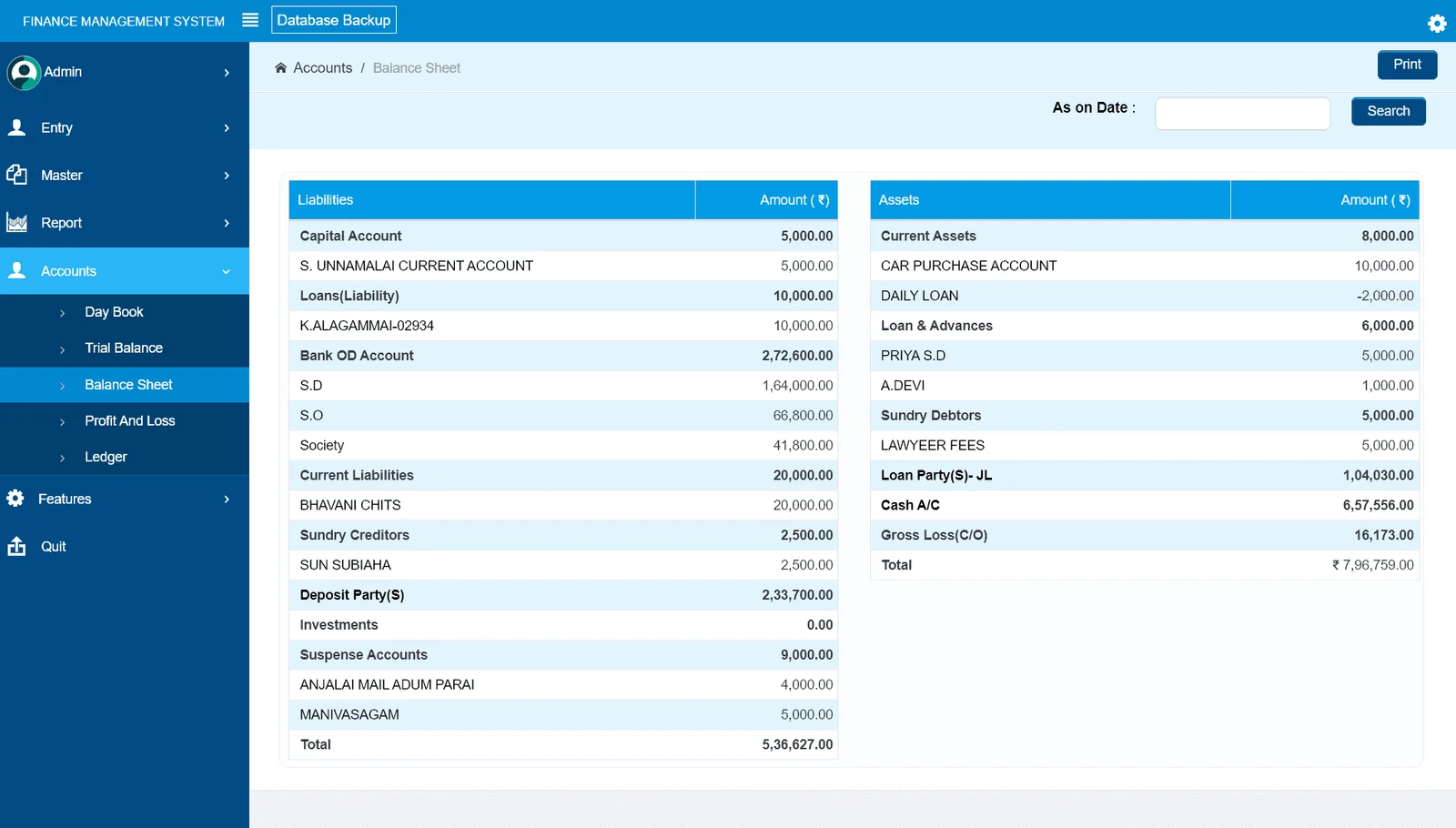Click the Database Backup button

click(x=334, y=20)
